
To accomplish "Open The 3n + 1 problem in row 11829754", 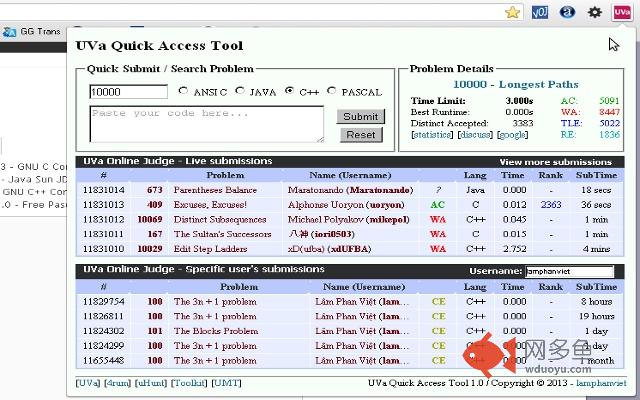I will (215, 302).
